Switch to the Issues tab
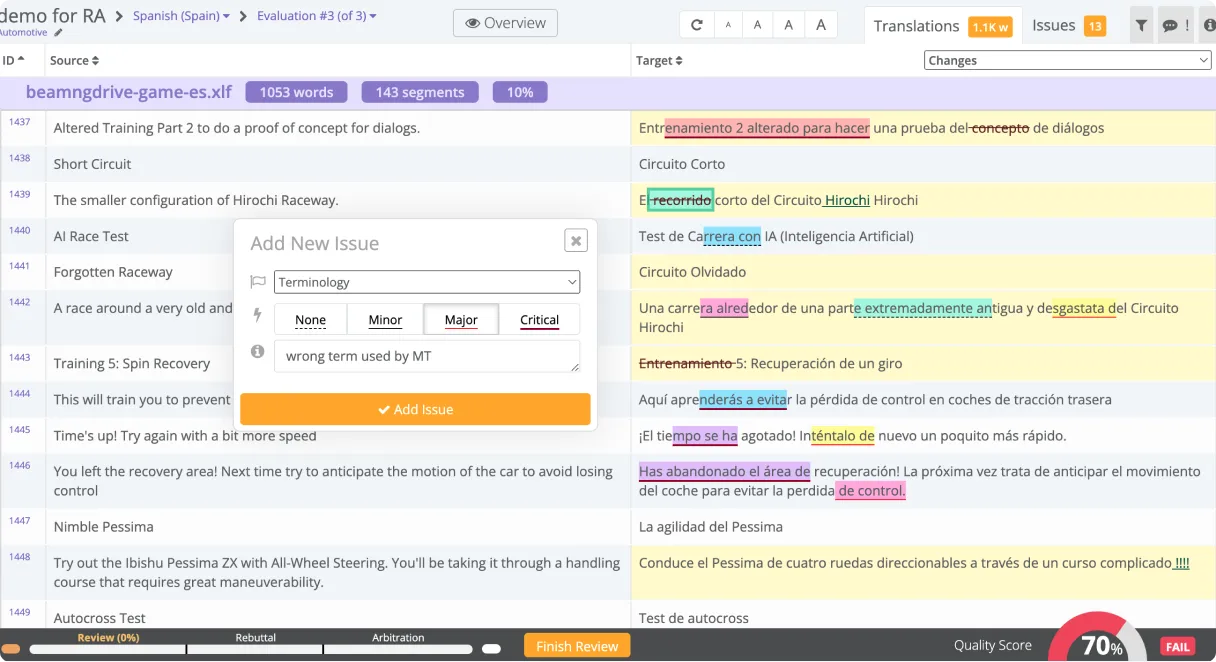This screenshot has height=662, width=1216. (x=1069, y=26)
